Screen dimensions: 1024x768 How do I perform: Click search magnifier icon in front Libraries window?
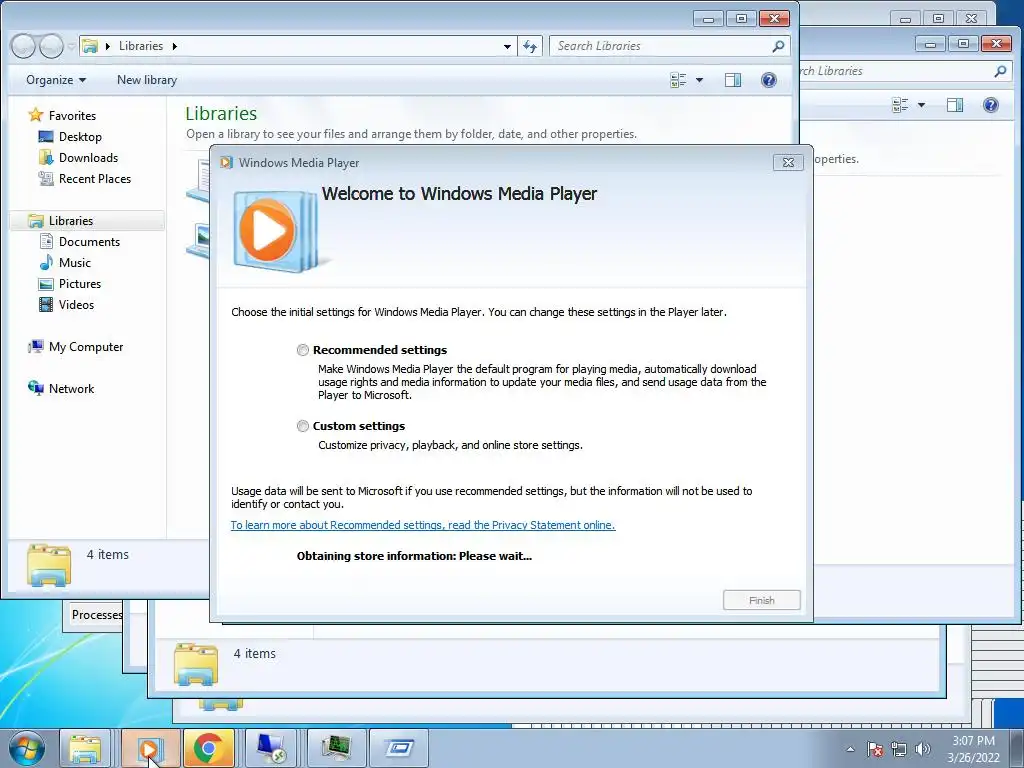[x=778, y=46]
